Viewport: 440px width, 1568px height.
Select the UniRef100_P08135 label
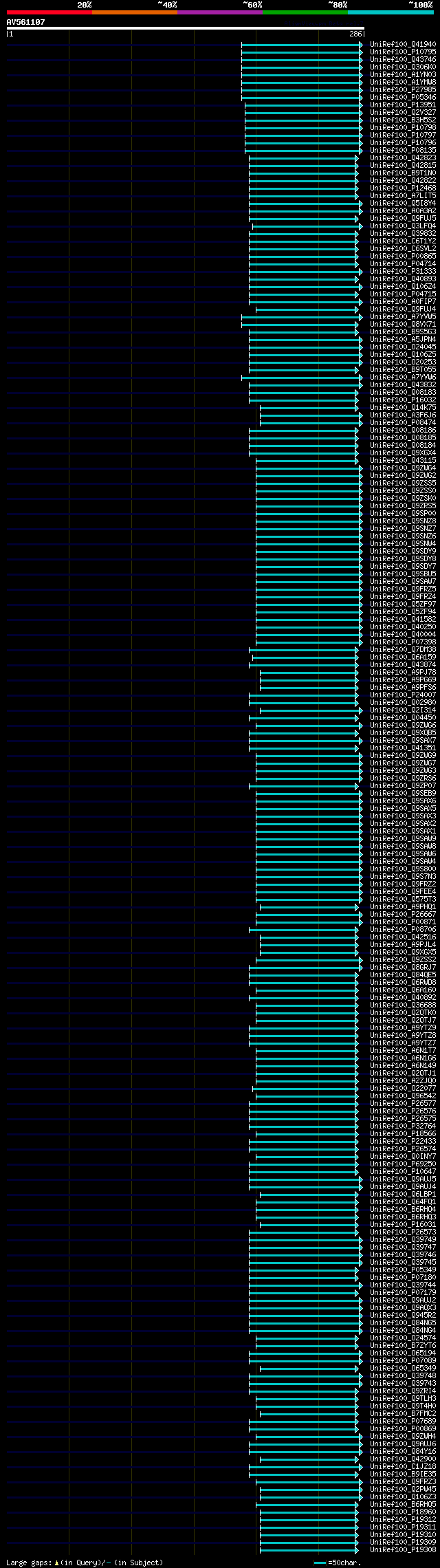tap(403, 150)
